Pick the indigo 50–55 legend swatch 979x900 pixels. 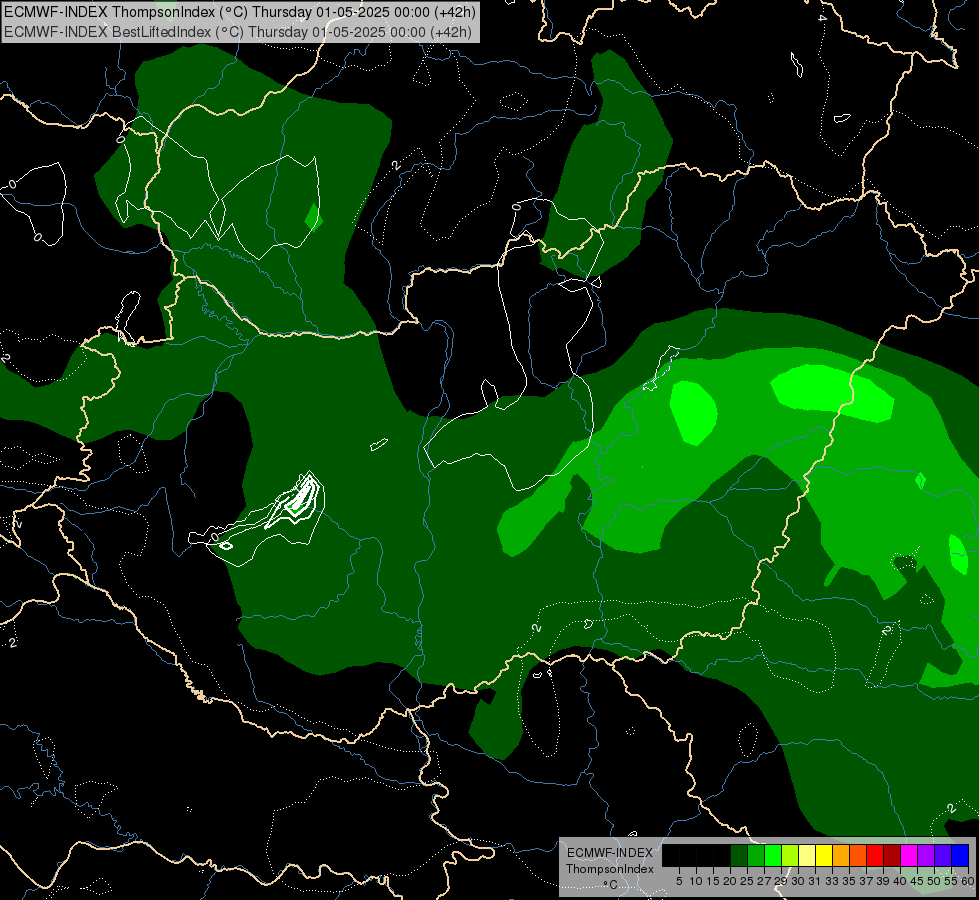943,855
